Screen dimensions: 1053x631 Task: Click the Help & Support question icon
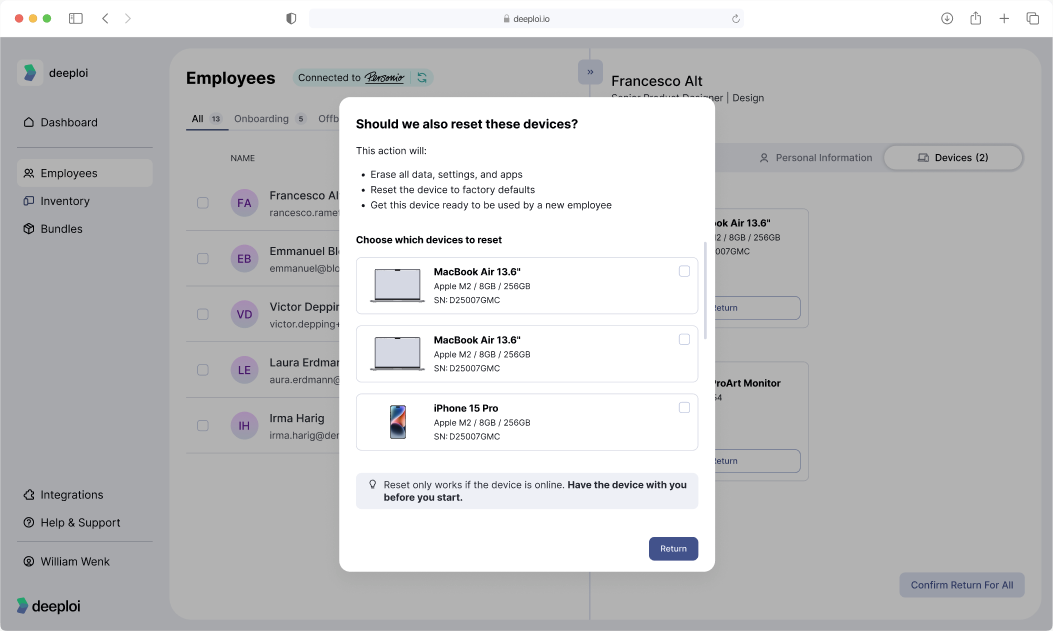click(x=28, y=522)
